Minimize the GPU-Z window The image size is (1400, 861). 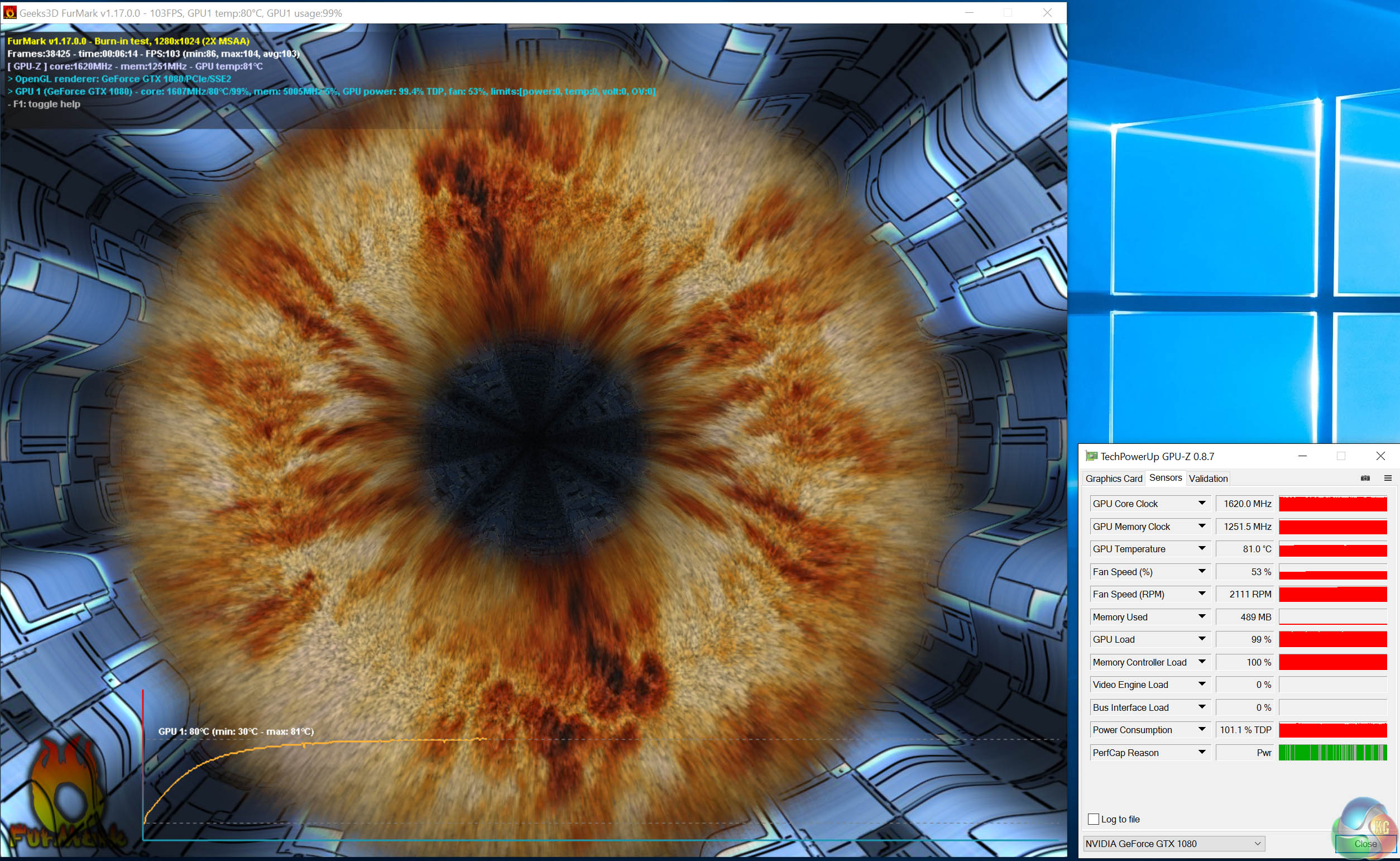coord(1302,456)
